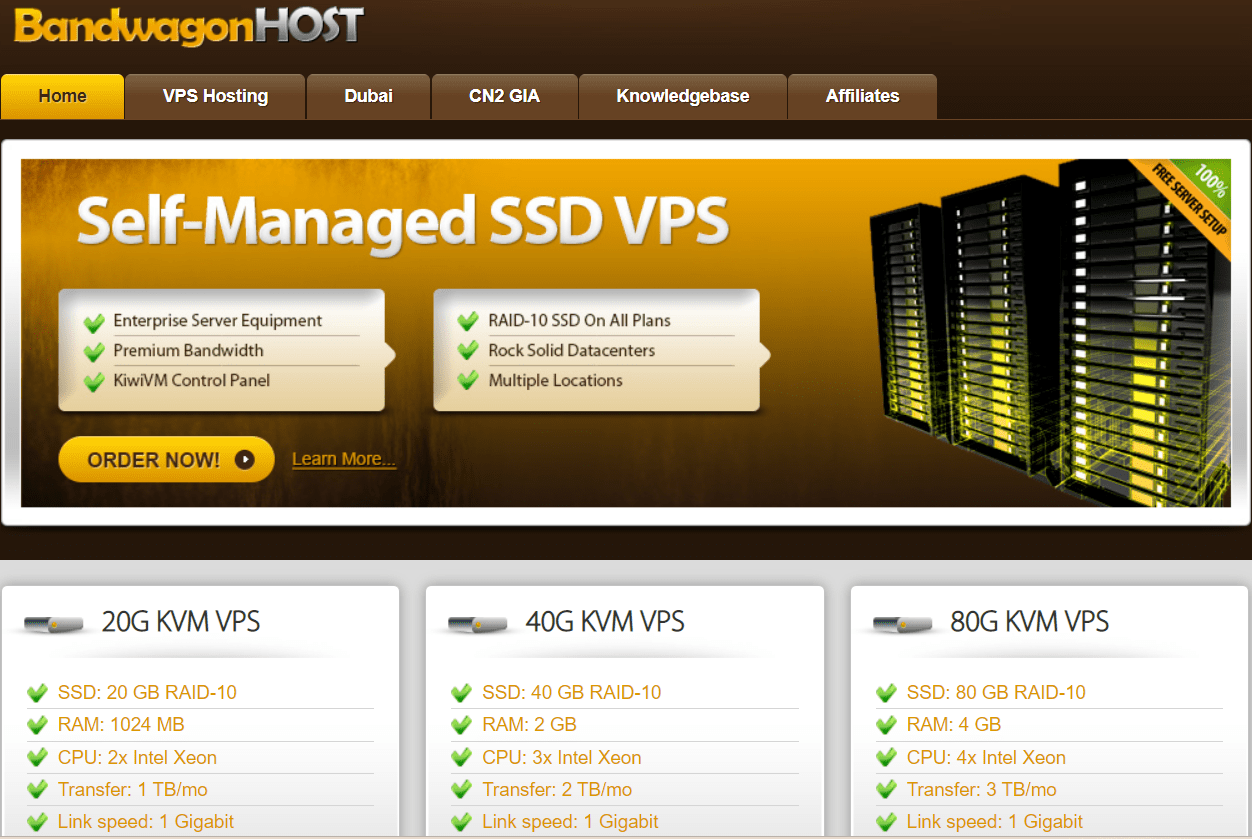Click the checkmark beside RAID-10 SSD On All Plans

pos(468,321)
